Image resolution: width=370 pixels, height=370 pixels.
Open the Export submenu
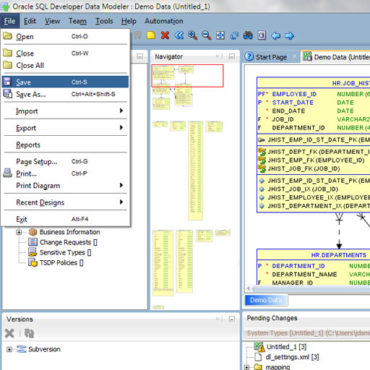click(65, 128)
